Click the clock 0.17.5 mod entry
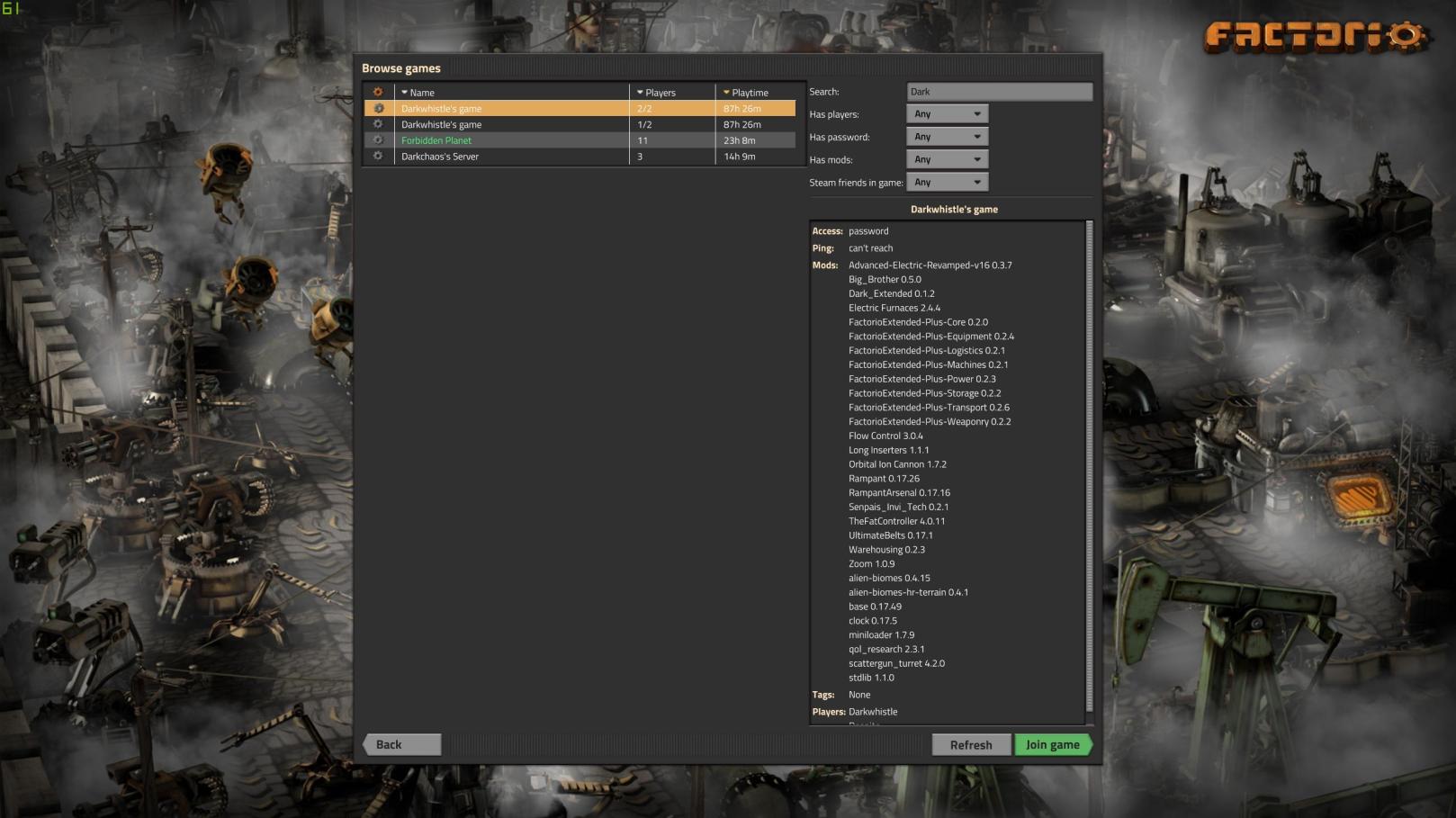This screenshot has width=1456, height=818. point(873,621)
